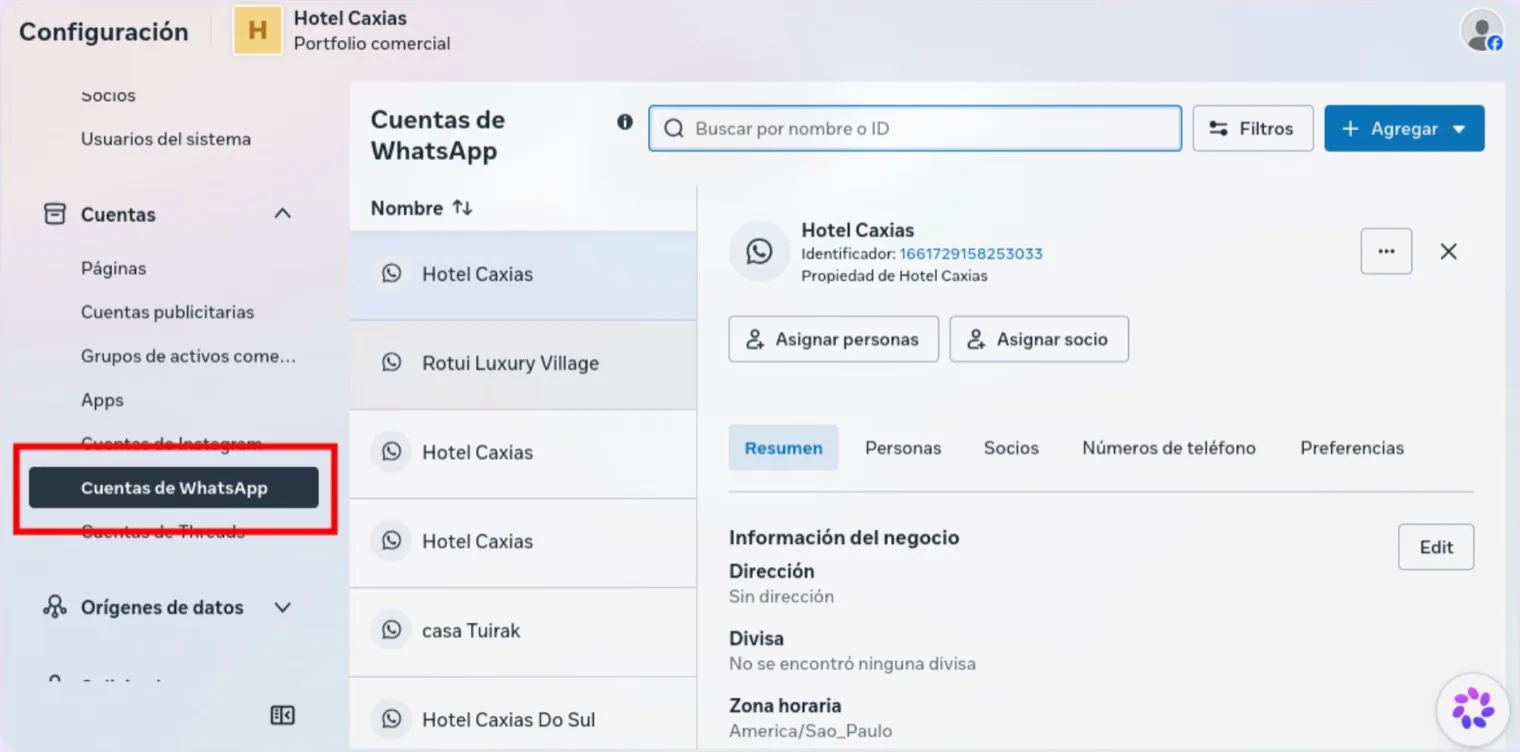This screenshot has width=1520, height=752.
Task: Select the 'casa Tuirak' account name
Action: pyautogui.click(x=471, y=630)
